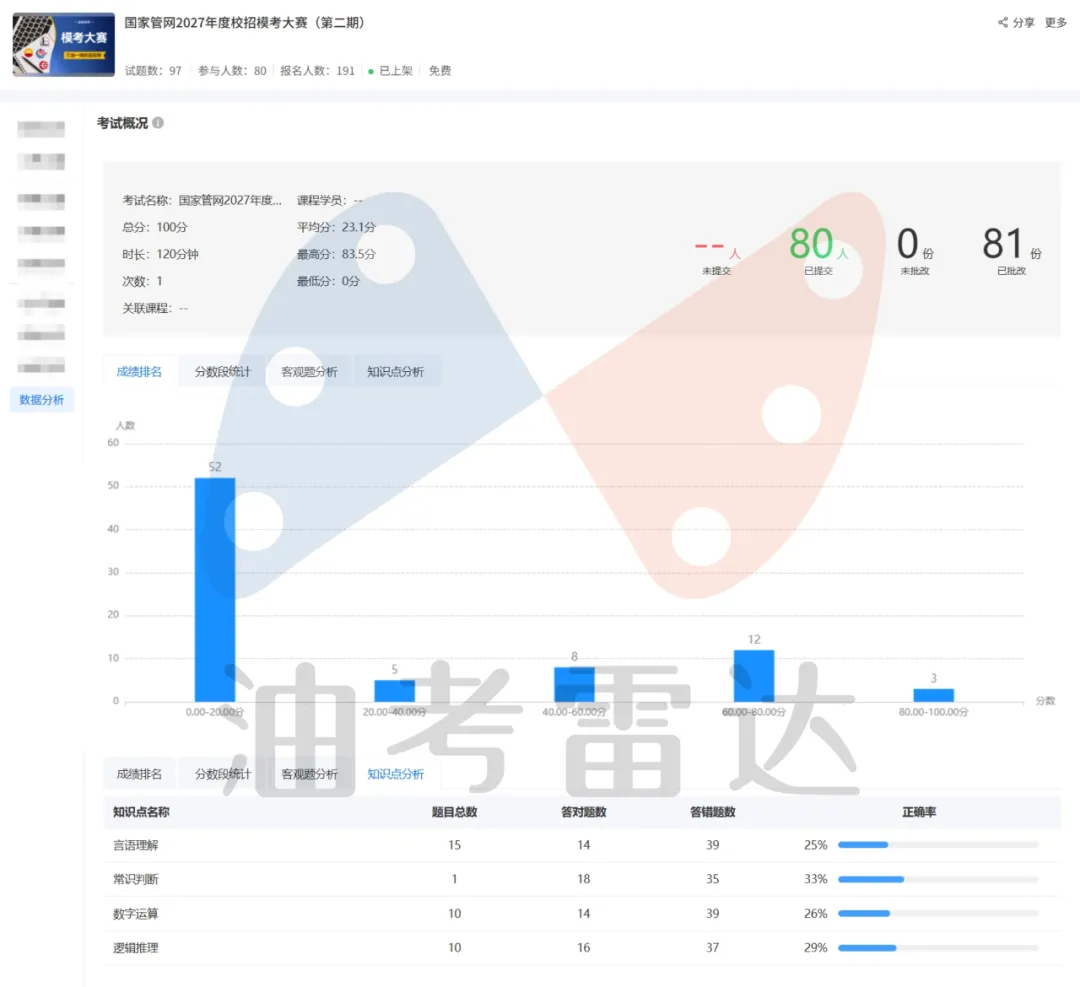Click the 免费 label in header
This screenshot has width=1080, height=987.
pyautogui.click(x=440, y=70)
